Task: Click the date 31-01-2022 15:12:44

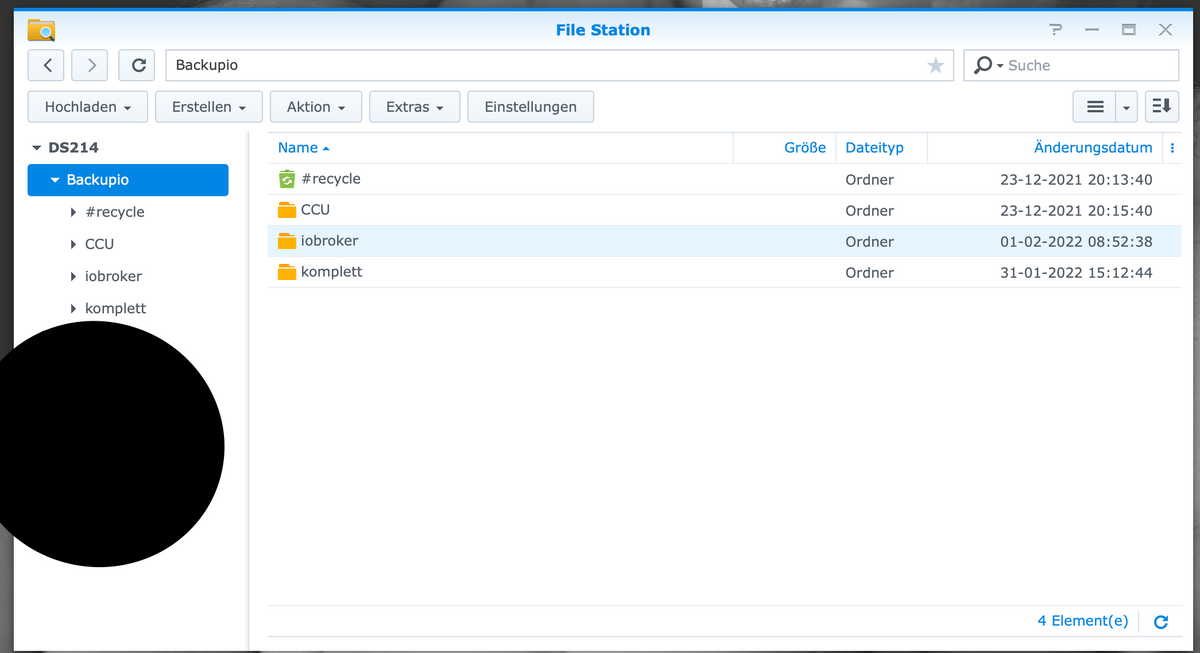Action: (x=1076, y=273)
